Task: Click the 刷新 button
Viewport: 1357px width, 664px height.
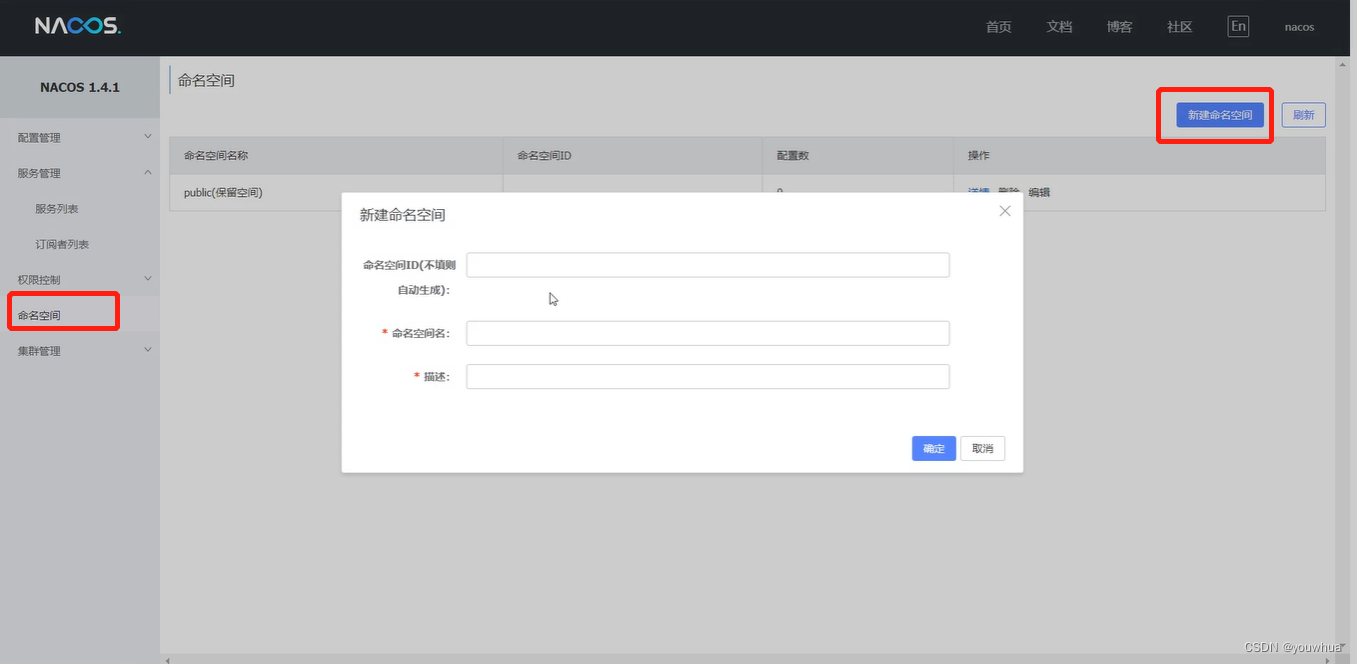Action: click(1303, 115)
